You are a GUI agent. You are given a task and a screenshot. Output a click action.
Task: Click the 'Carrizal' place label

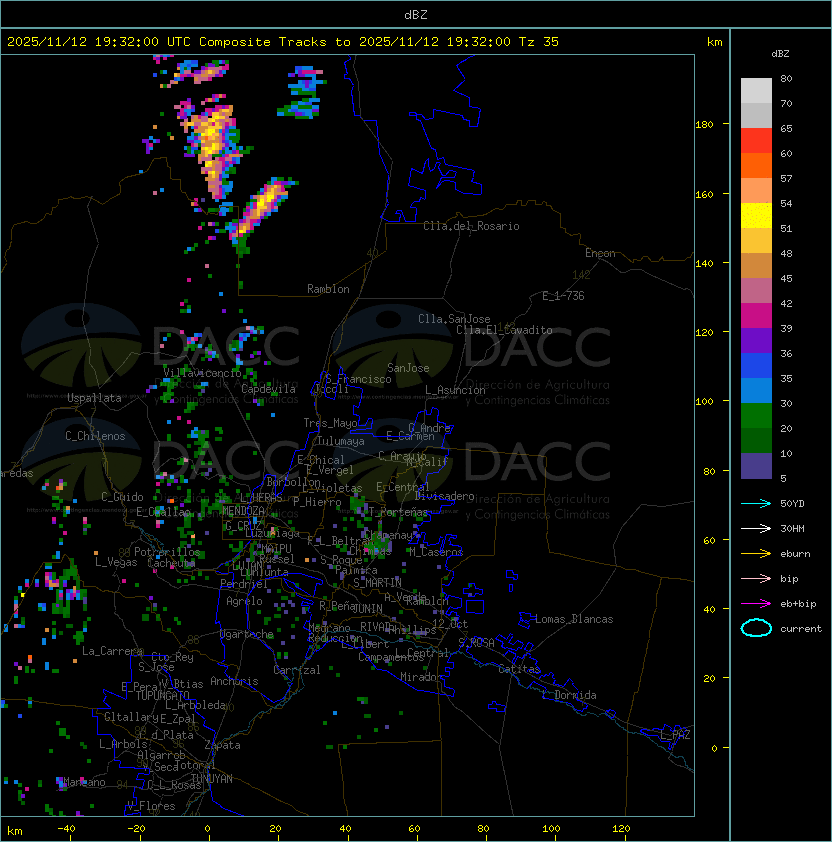pyautogui.click(x=296, y=670)
